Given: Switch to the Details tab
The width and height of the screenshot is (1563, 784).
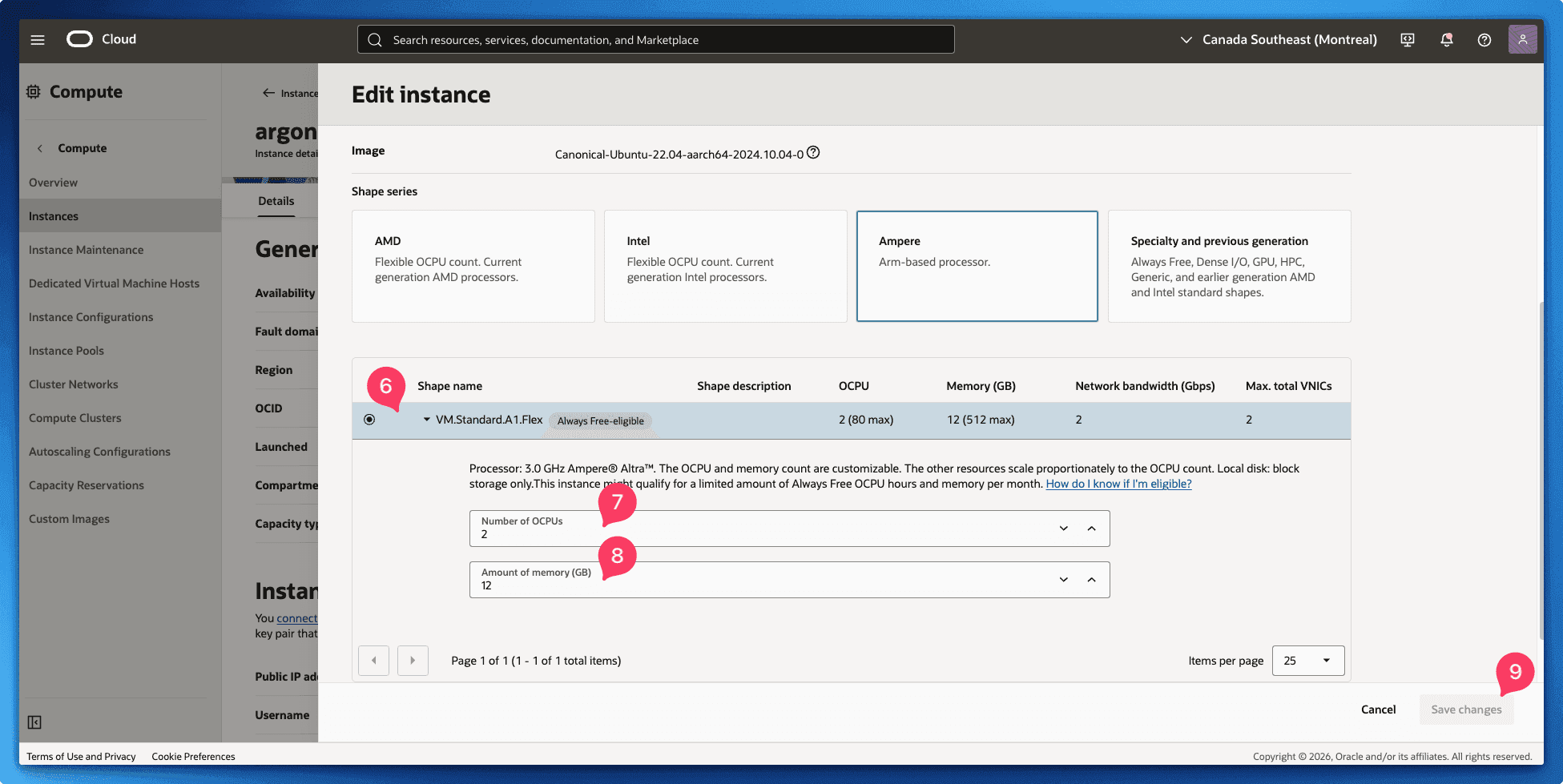Looking at the screenshot, I should [x=276, y=201].
